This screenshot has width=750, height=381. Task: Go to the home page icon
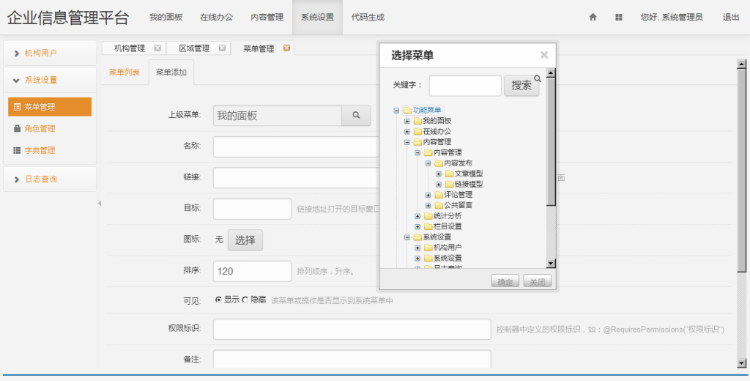(x=593, y=17)
